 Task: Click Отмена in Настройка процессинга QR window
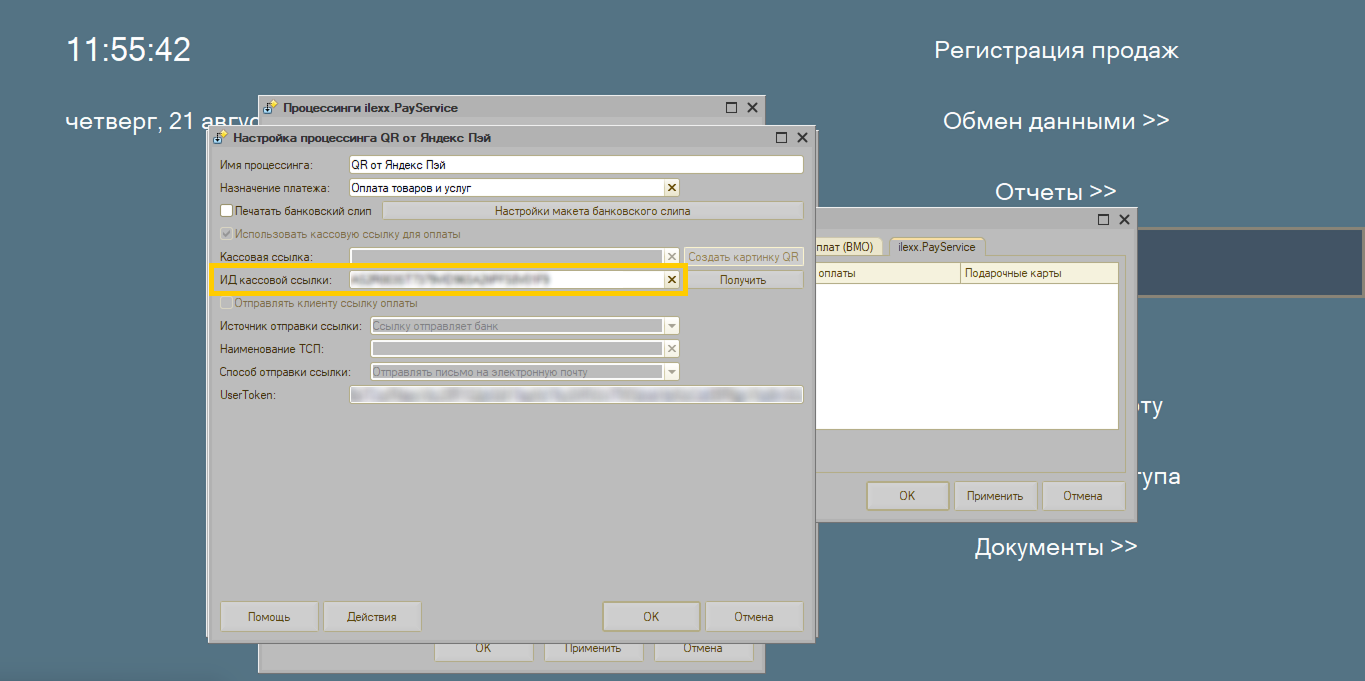(754, 617)
